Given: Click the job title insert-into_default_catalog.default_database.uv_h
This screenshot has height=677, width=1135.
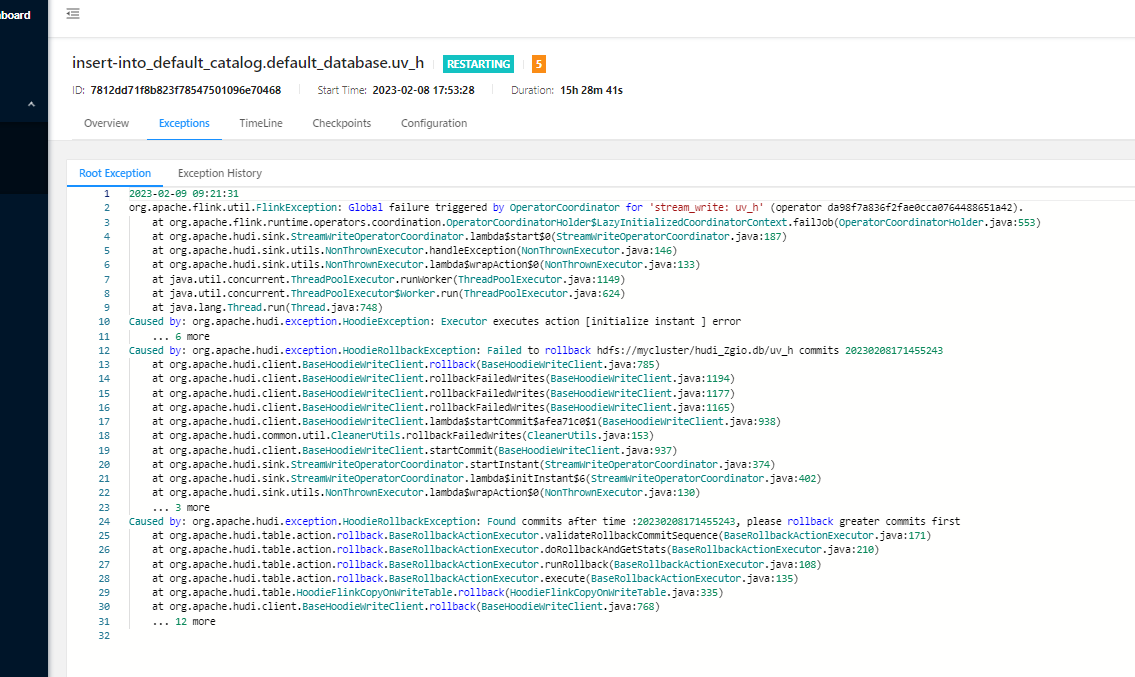Looking at the screenshot, I should (248, 63).
